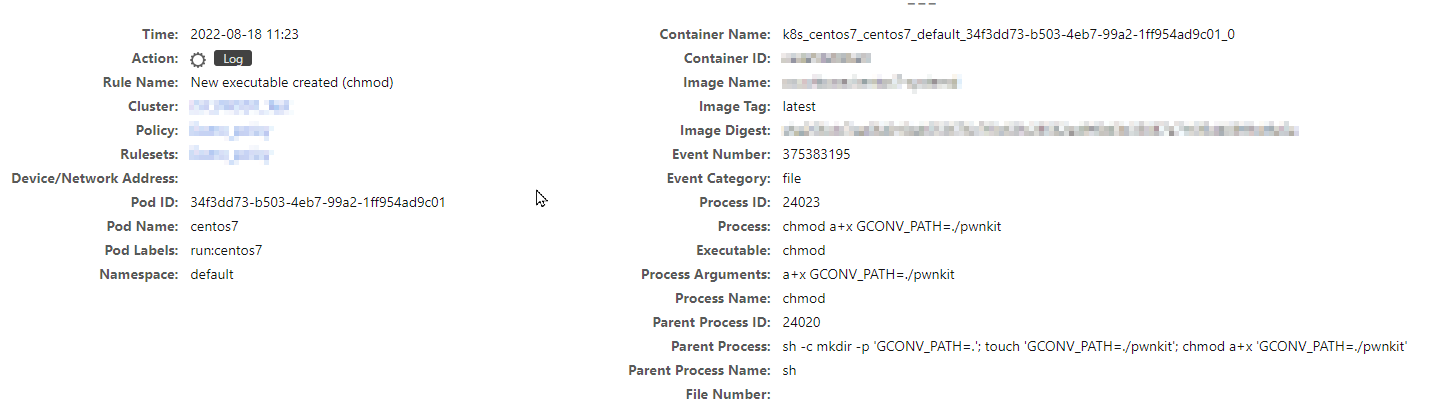The width and height of the screenshot is (1432, 412).
Task: Click the Time value 2022-08-18 11:23
Action: 244,35
